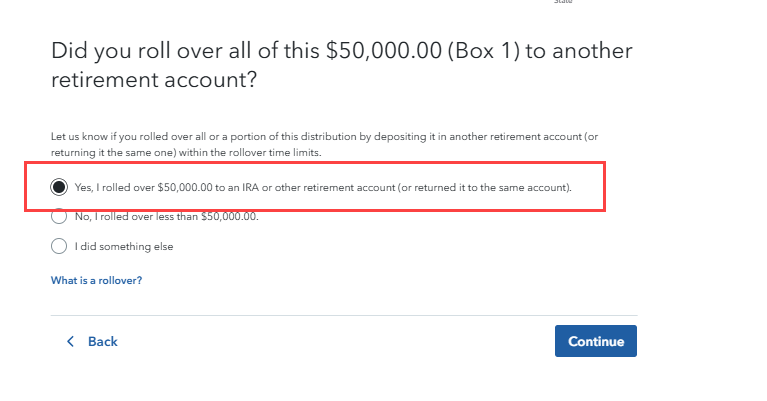Click the partially visible "State" label at top
The width and height of the screenshot is (767, 401).
pos(561,2)
